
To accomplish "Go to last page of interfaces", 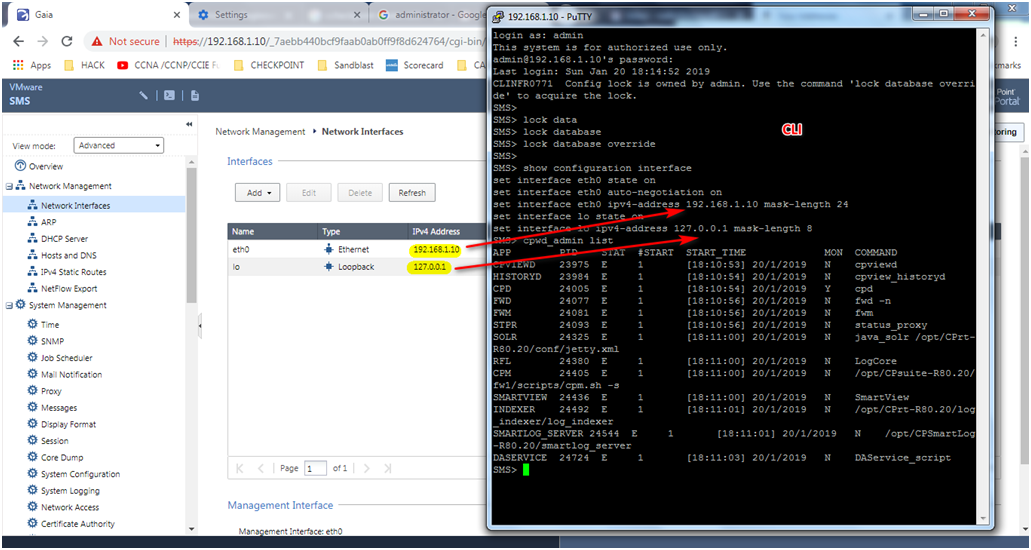I will [388, 468].
